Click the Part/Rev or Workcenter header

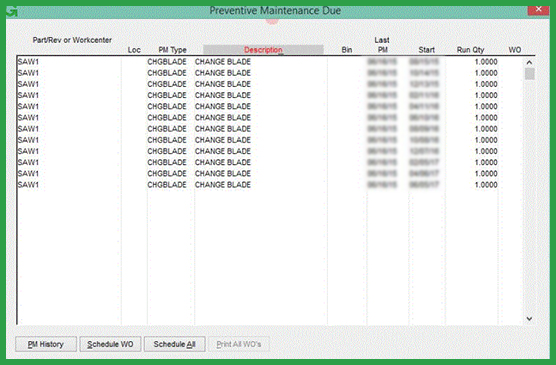point(72,40)
